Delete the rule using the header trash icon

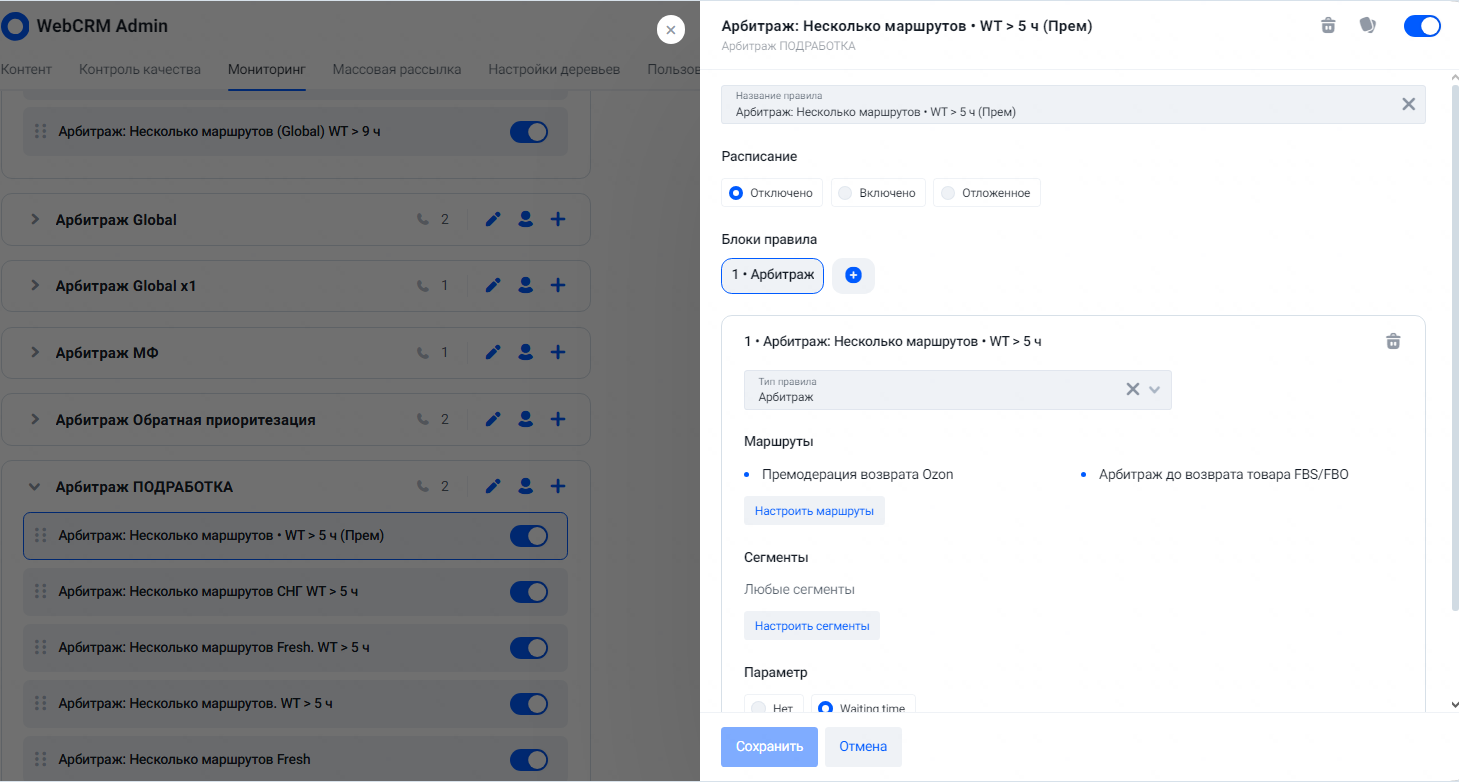click(x=1328, y=26)
